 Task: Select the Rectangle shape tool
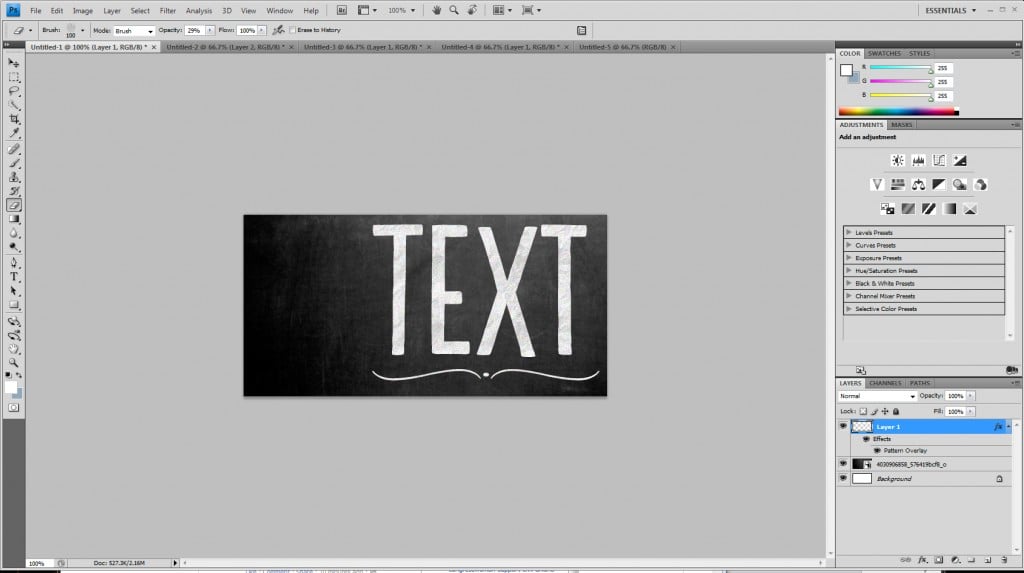pyautogui.click(x=14, y=305)
